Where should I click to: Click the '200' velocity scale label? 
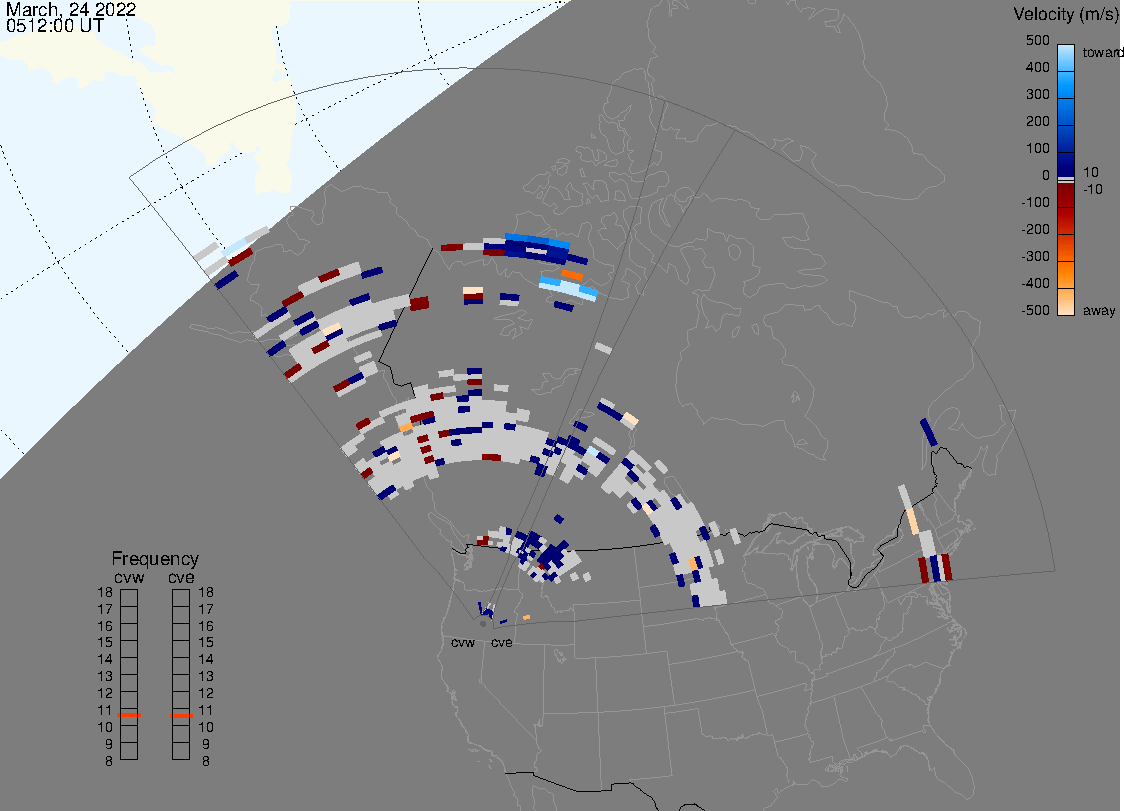pos(1037,121)
